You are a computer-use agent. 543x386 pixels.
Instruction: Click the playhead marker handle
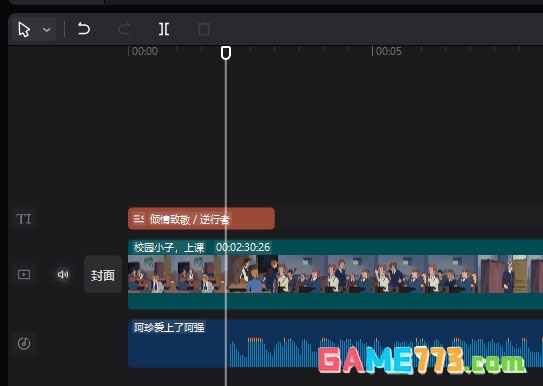tap(226, 53)
